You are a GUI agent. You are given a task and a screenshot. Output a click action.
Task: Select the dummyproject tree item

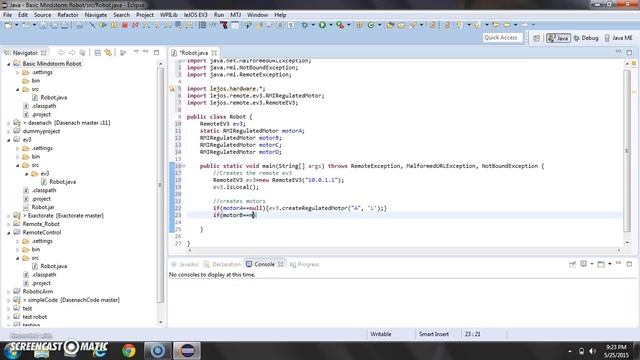click(41, 131)
